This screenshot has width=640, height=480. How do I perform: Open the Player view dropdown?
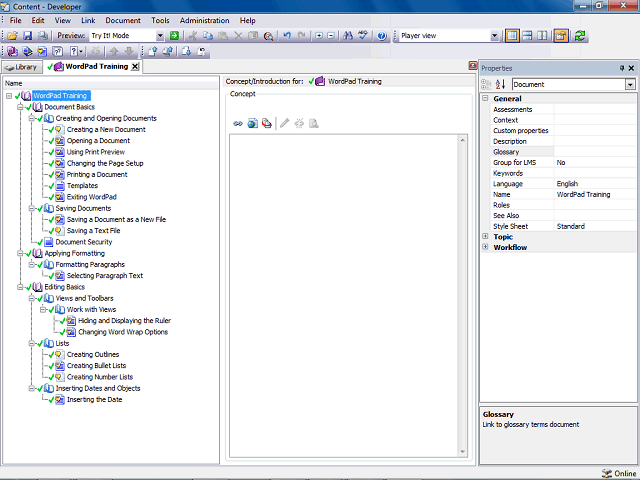494,36
